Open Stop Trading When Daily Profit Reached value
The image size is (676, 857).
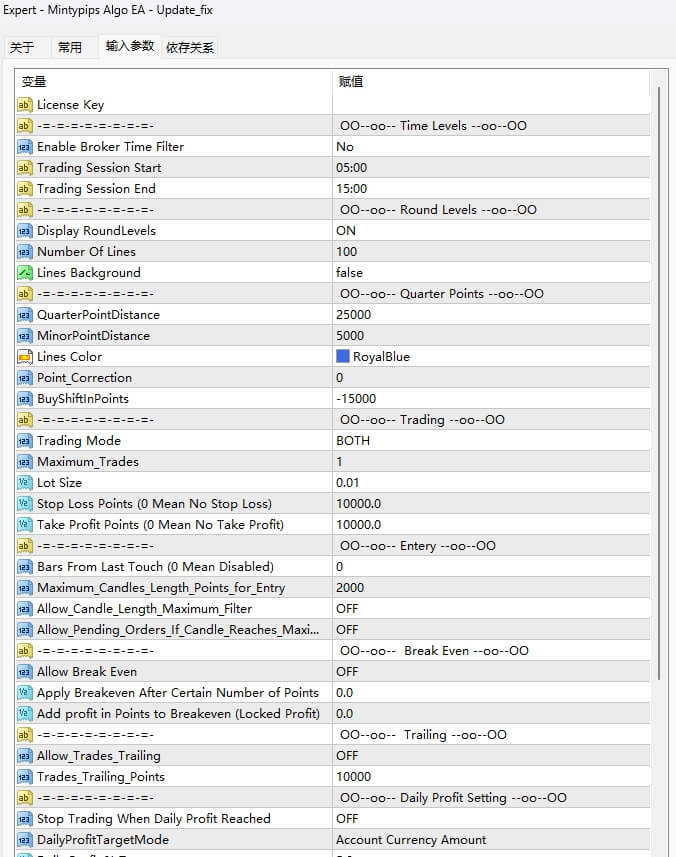(491, 819)
